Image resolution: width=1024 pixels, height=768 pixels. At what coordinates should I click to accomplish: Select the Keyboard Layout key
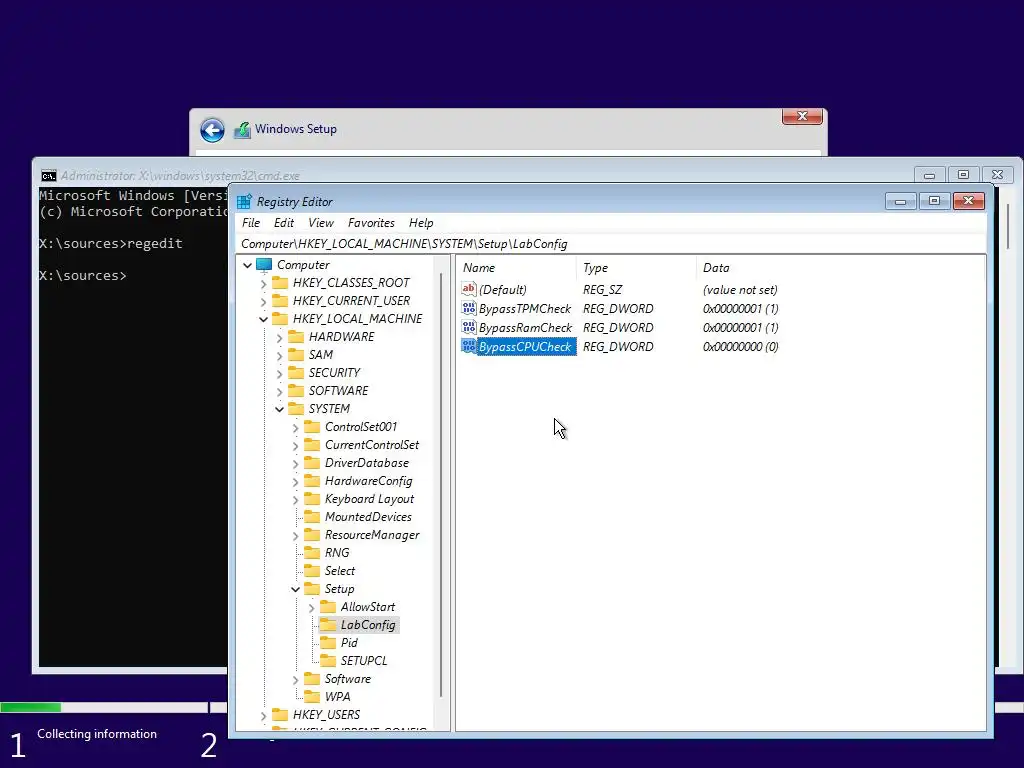pyautogui.click(x=370, y=499)
